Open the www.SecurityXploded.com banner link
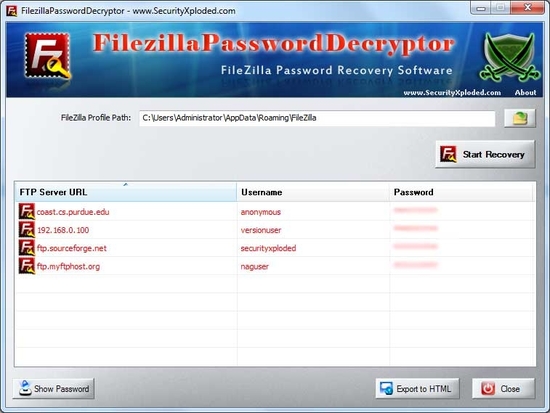 coord(452,93)
